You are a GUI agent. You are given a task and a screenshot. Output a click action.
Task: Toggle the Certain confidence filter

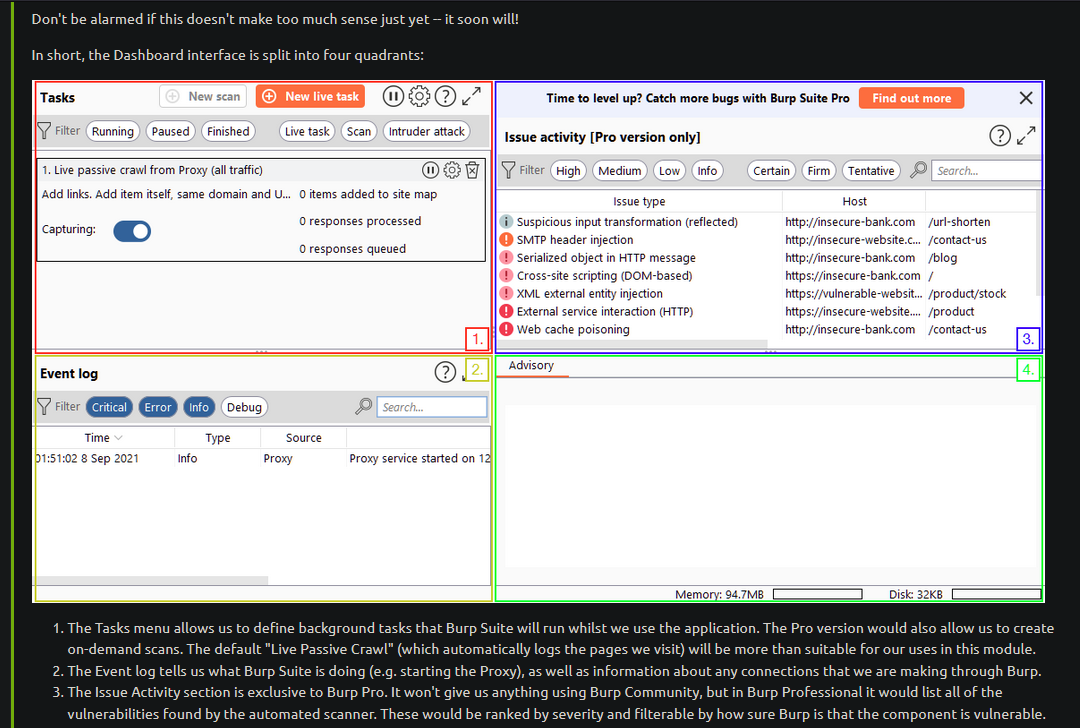click(x=771, y=171)
